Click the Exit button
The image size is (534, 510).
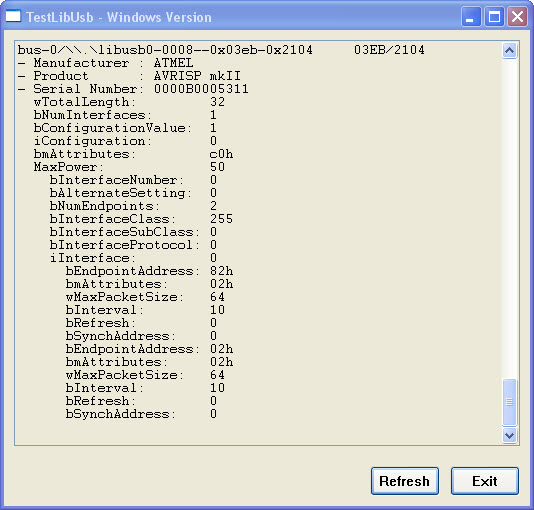pyautogui.click(x=485, y=481)
